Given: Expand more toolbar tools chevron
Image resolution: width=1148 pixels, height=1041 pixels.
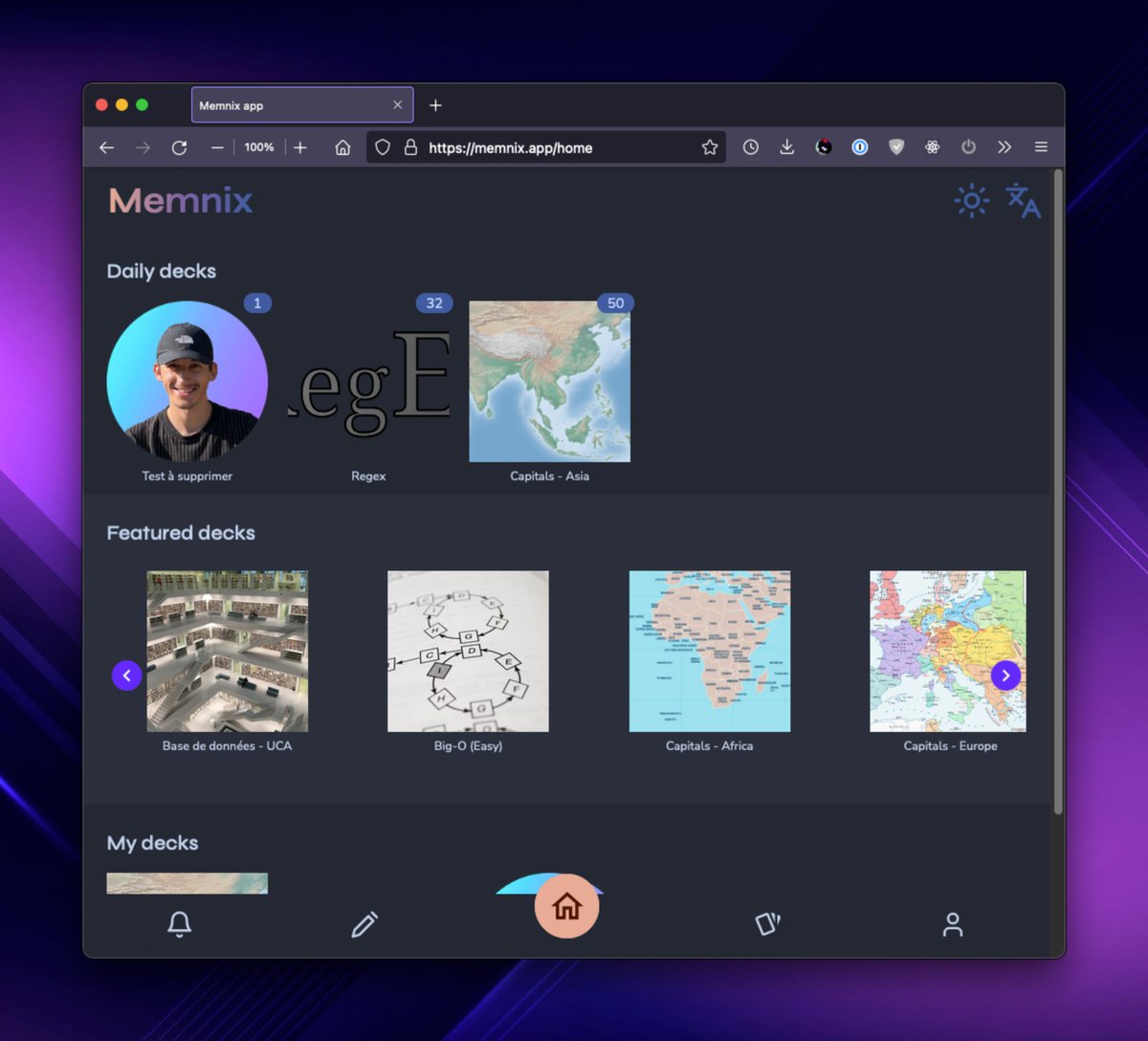Looking at the screenshot, I should coord(1004,147).
